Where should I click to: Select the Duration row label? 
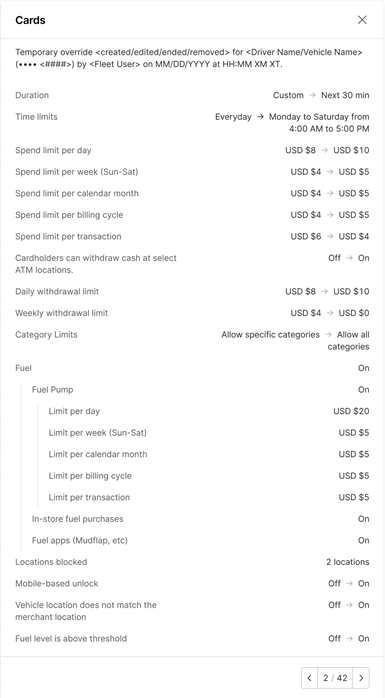(x=32, y=95)
